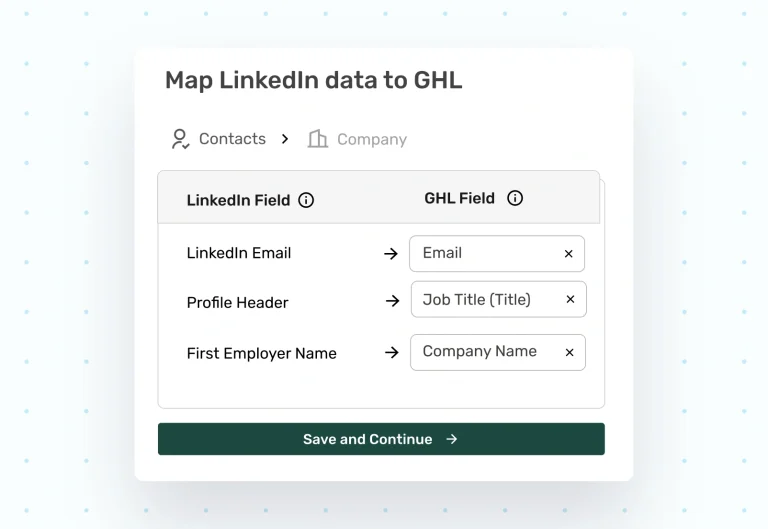Click arrow next to LinkedIn Email
The height and width of the screenshot is (529, 768).
click(x=391, y=254)
